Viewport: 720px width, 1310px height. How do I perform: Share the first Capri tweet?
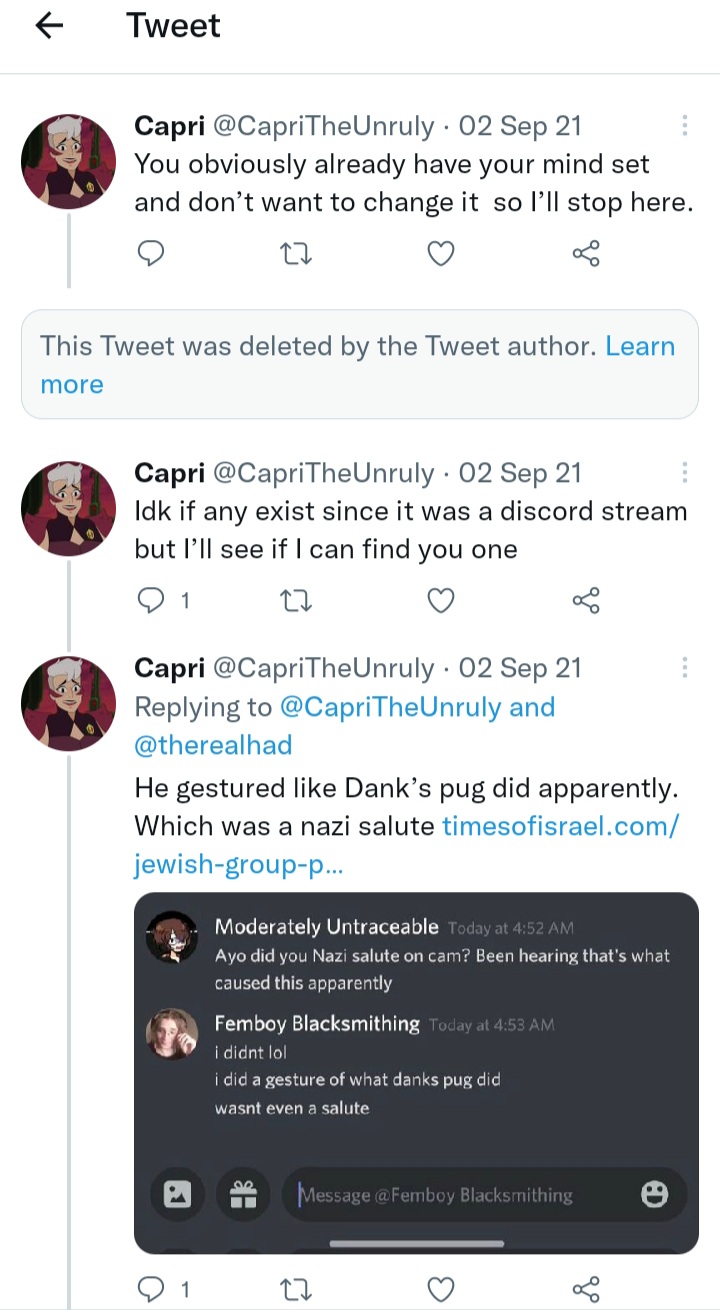(x=586, y=254)
